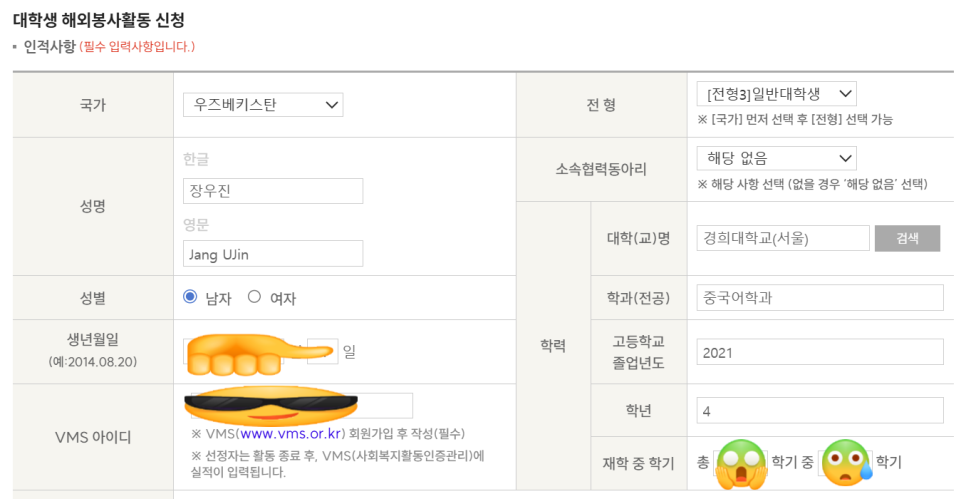Image resolution: width=966 pixels, height=499 pixels.
Task: Click the dropdown arrow on the 국가 selector
Action: [331, 105]
